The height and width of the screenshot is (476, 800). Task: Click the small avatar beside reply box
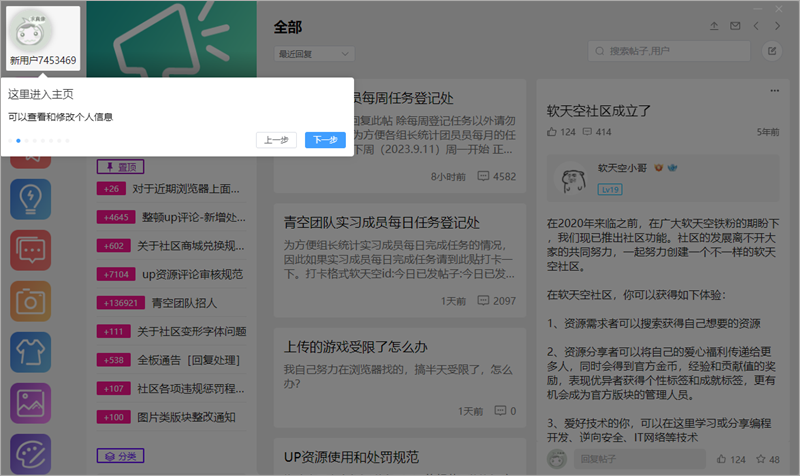[557, 459]
